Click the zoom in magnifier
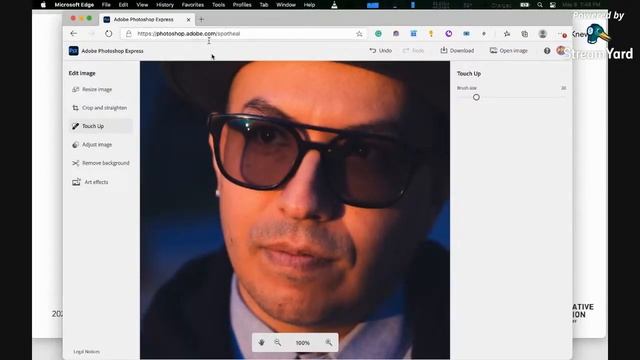This screenshot has height=360, width=640. pyautogui.click(x=329, y=342)
